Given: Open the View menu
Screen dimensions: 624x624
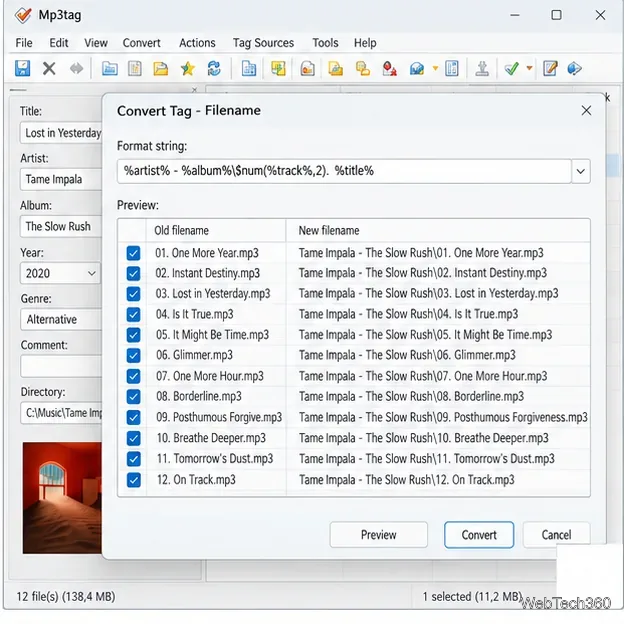Looking at the screenshot, I should (x=96, y=43).
